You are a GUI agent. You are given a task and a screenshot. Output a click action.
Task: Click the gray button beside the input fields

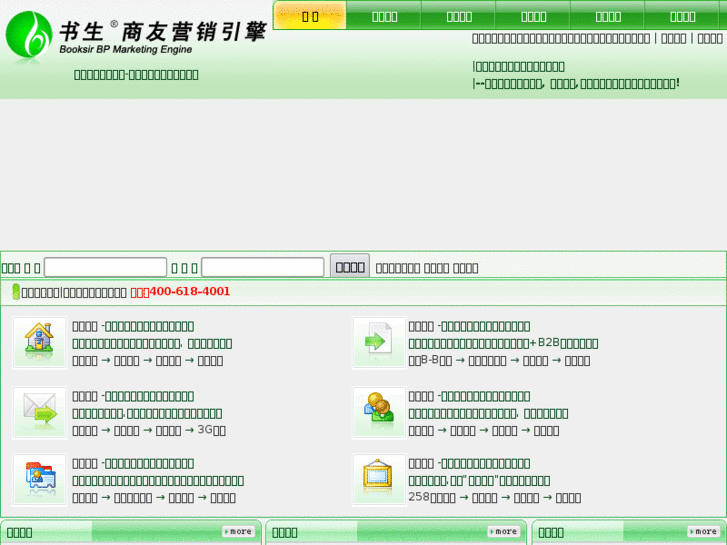click(350, 267)
